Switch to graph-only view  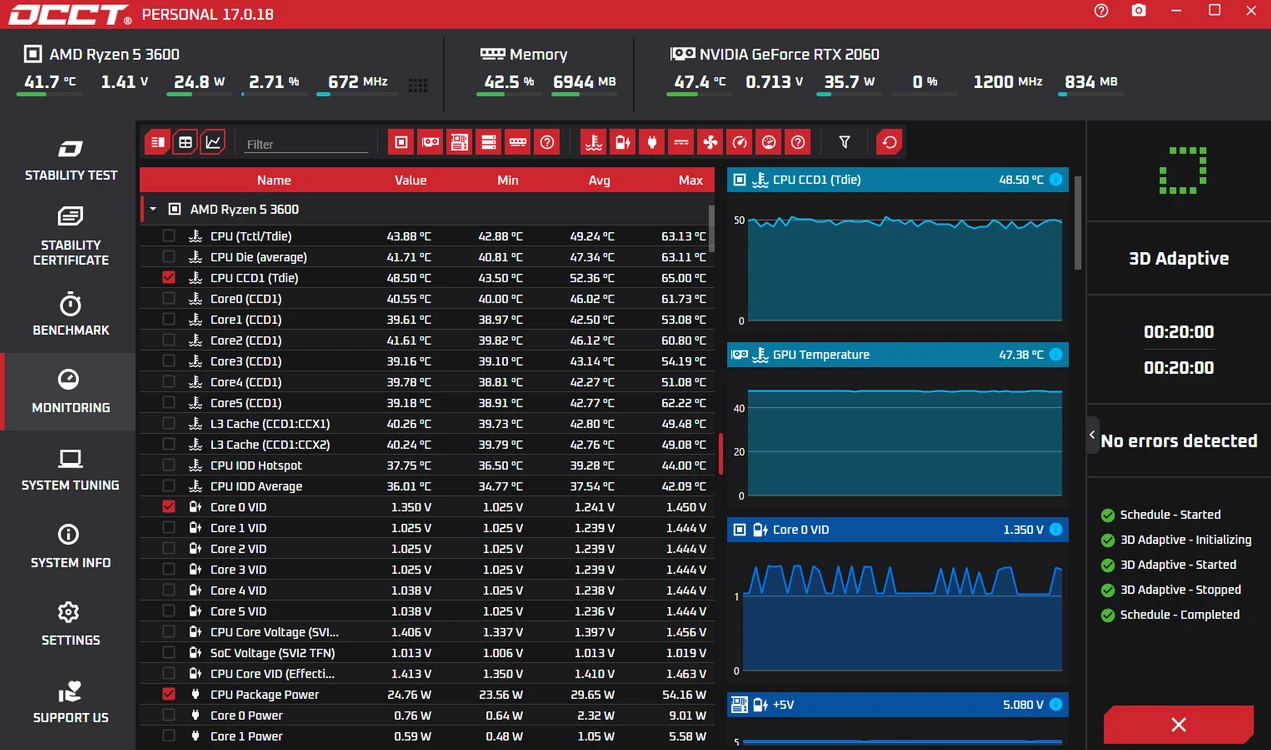coord(213,142)
